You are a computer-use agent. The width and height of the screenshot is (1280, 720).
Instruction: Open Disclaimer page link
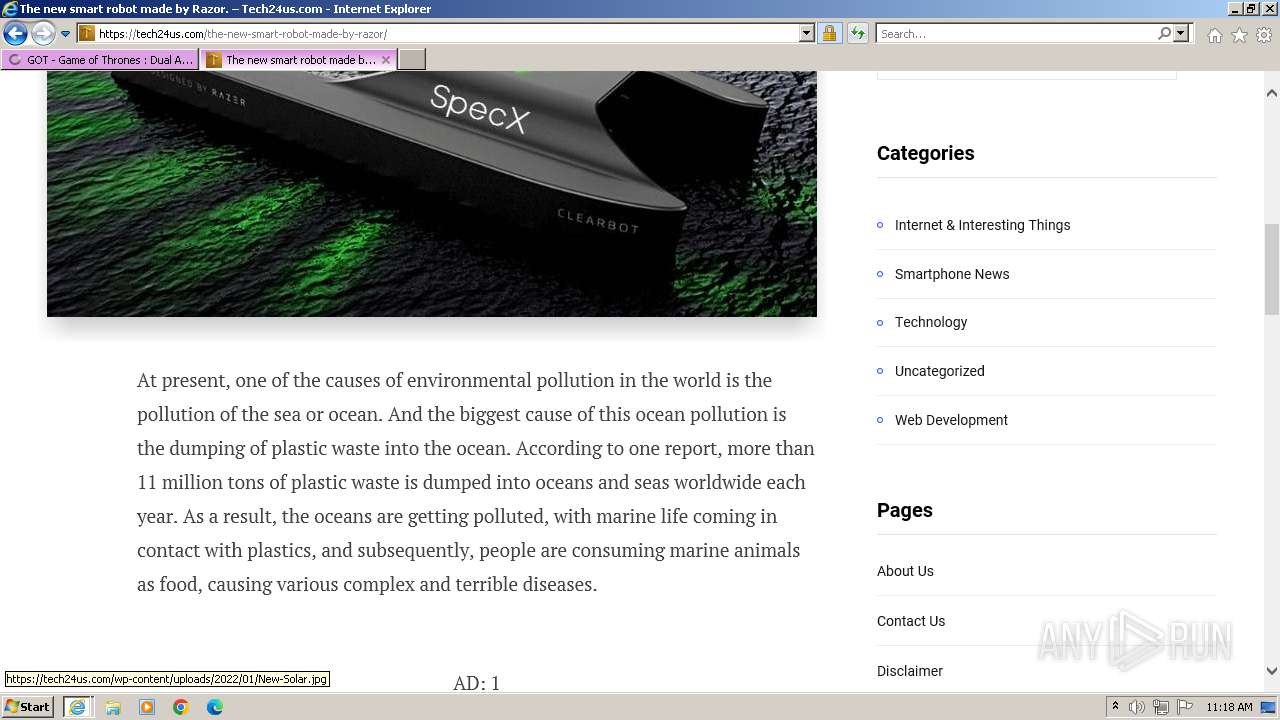[x=910, y=671]
